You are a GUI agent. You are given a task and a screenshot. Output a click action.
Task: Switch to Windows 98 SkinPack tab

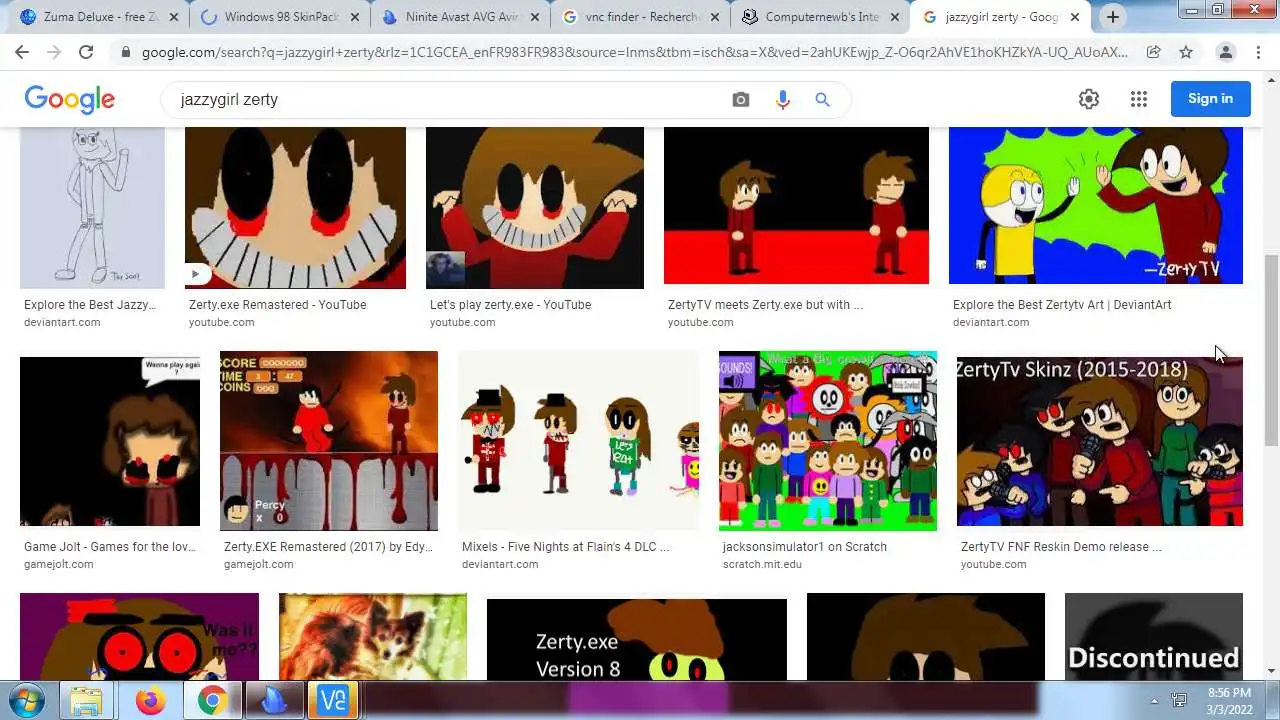click(279, 17)
